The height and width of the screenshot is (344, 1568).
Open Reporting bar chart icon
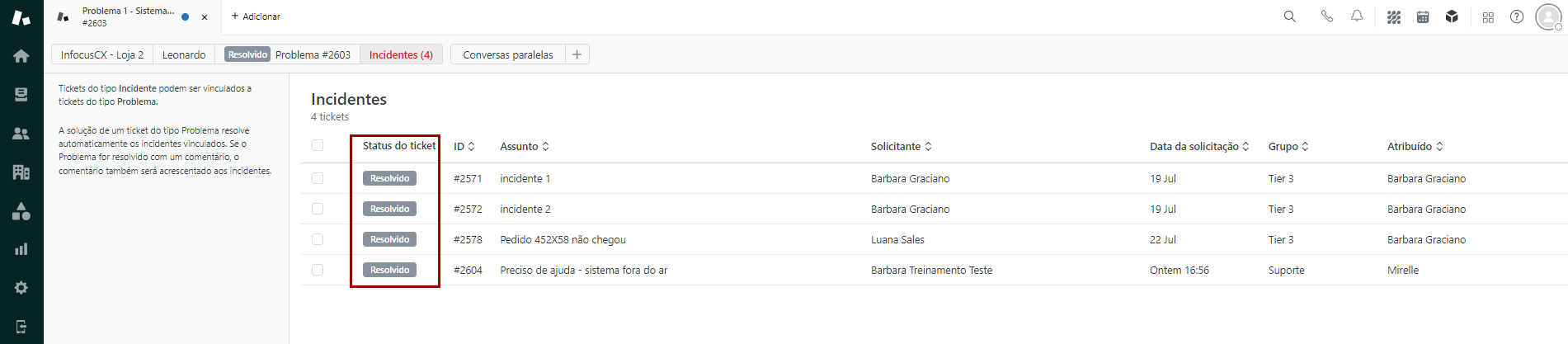(x=21, y=249)
